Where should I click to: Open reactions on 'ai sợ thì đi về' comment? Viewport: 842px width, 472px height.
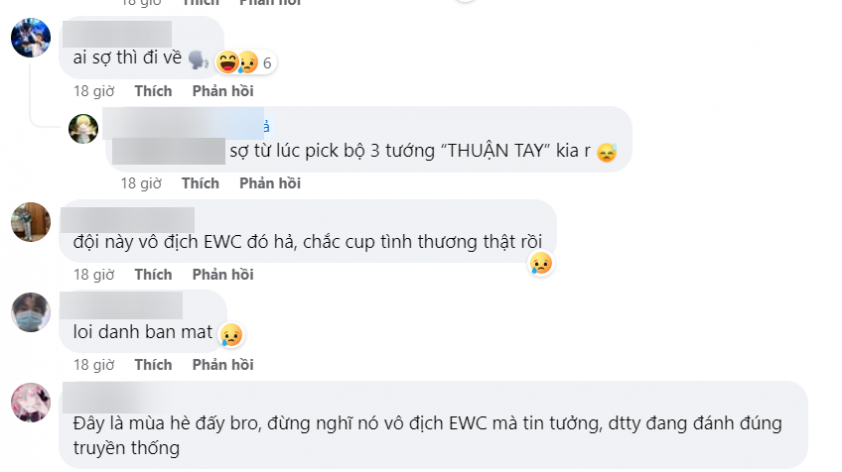(245, 62)
